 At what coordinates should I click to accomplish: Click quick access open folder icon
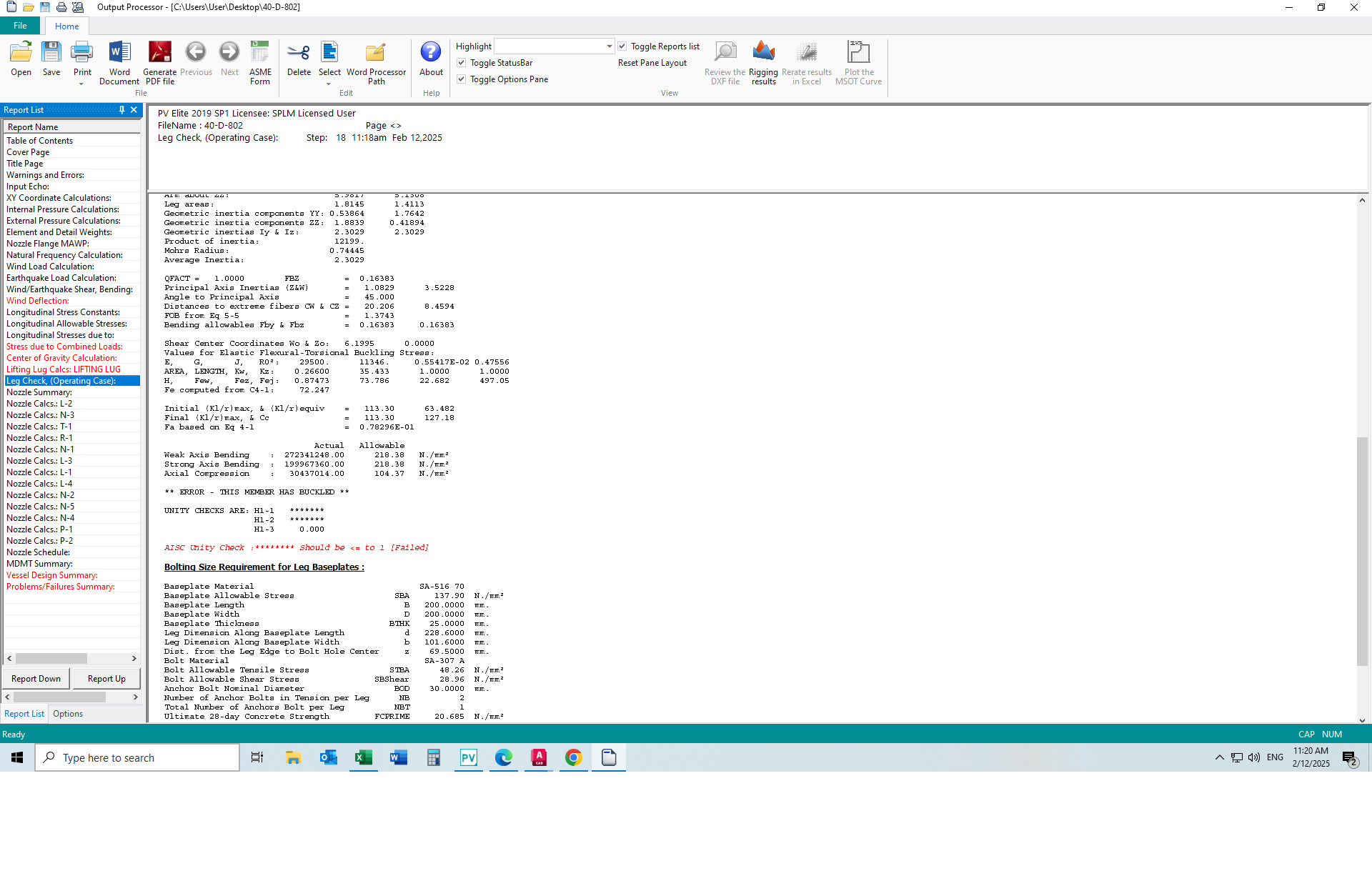click(x=28, y=7)
